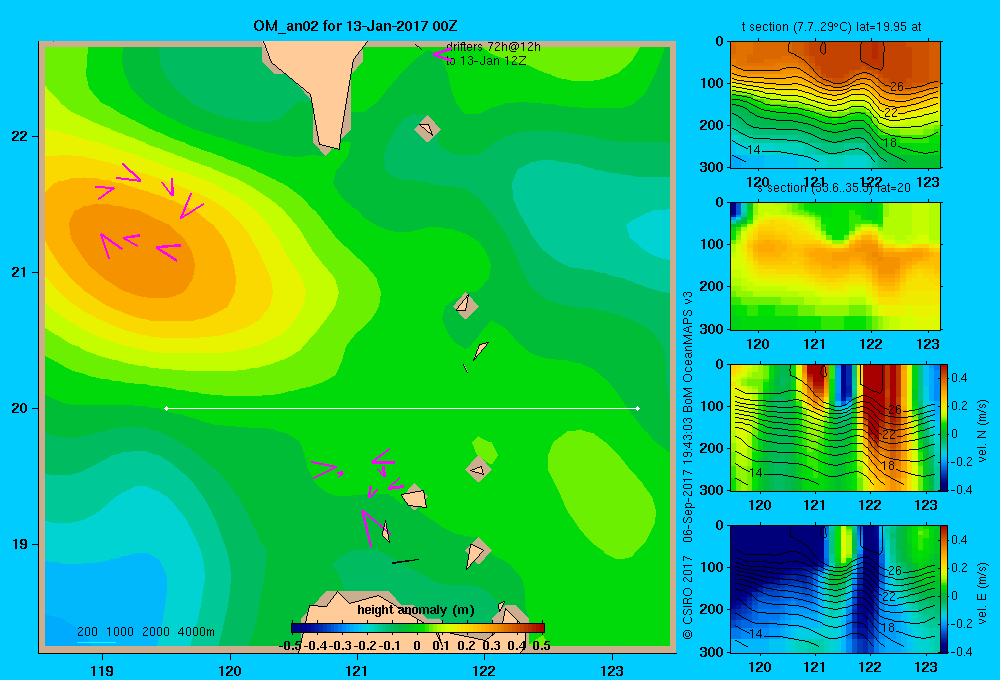Click the island near 122E, 20.8N
Screen dimensions: 1000x680
click(x=466, y=305)
